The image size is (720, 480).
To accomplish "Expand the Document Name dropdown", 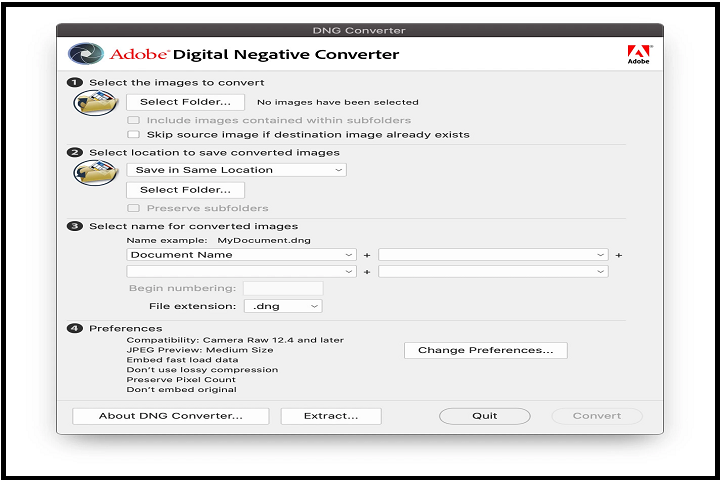I will pyautogui.click(x=241, y=255).
